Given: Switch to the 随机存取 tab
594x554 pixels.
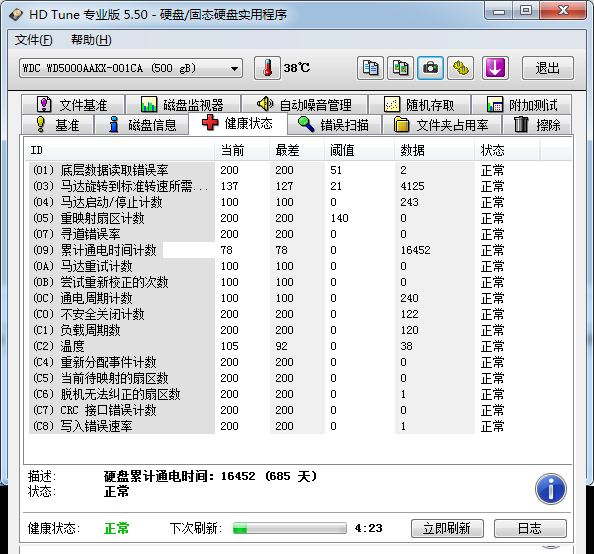Looking at the screenshot, I should pyautogui.click(x=420, y=105).
